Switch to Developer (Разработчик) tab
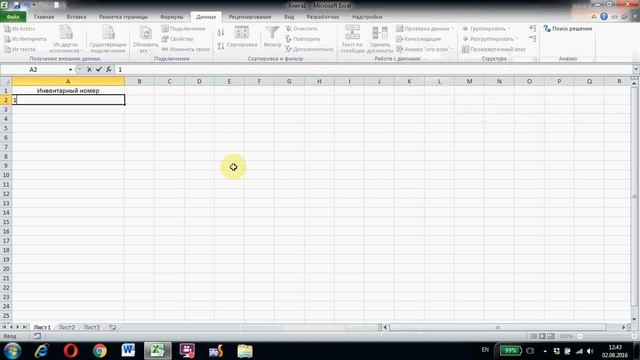640x360 pixels. [322, 17]
